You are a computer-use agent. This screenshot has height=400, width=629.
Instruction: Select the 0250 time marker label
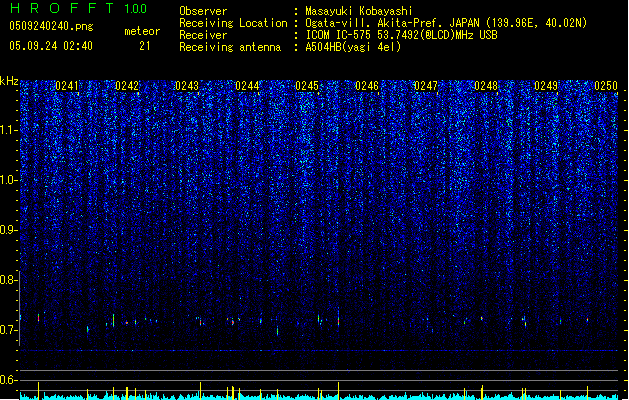(606, 86)
